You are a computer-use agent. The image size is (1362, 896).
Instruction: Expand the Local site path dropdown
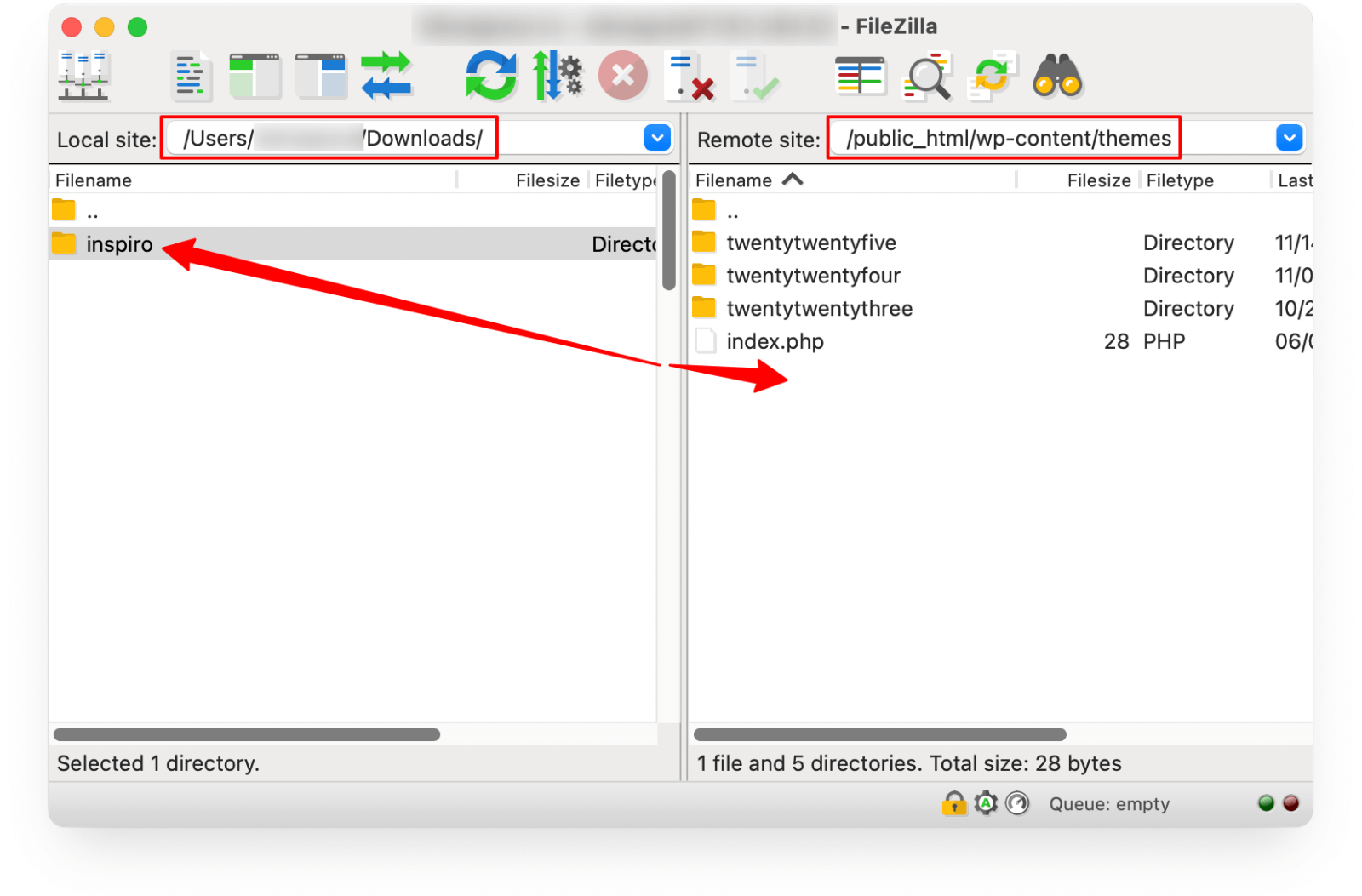click(x=657, y=138)
